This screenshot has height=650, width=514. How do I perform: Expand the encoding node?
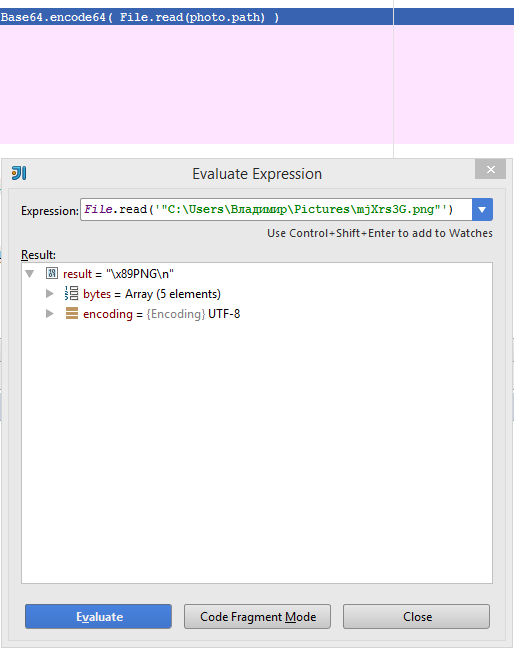[x=50, y=313]
